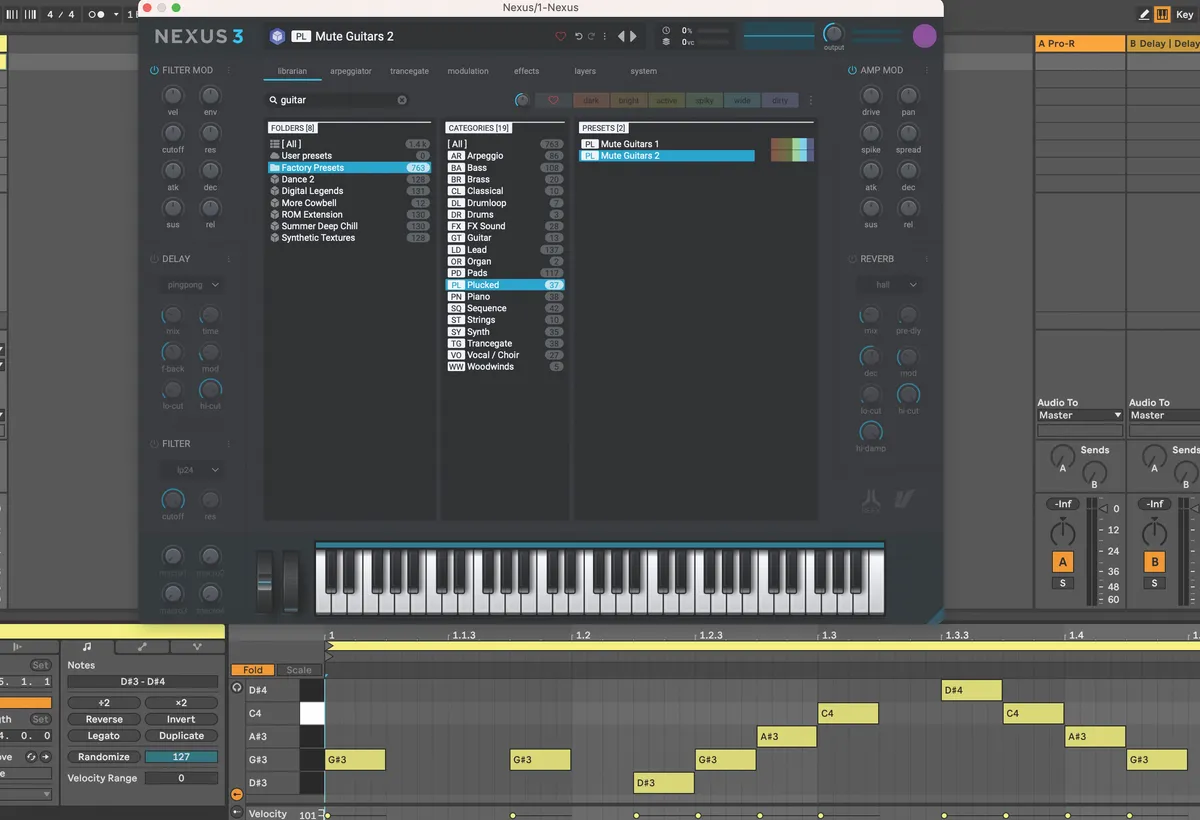Turn the Nexus output knob
1200x820 pixels.
[x=833, y=33]
